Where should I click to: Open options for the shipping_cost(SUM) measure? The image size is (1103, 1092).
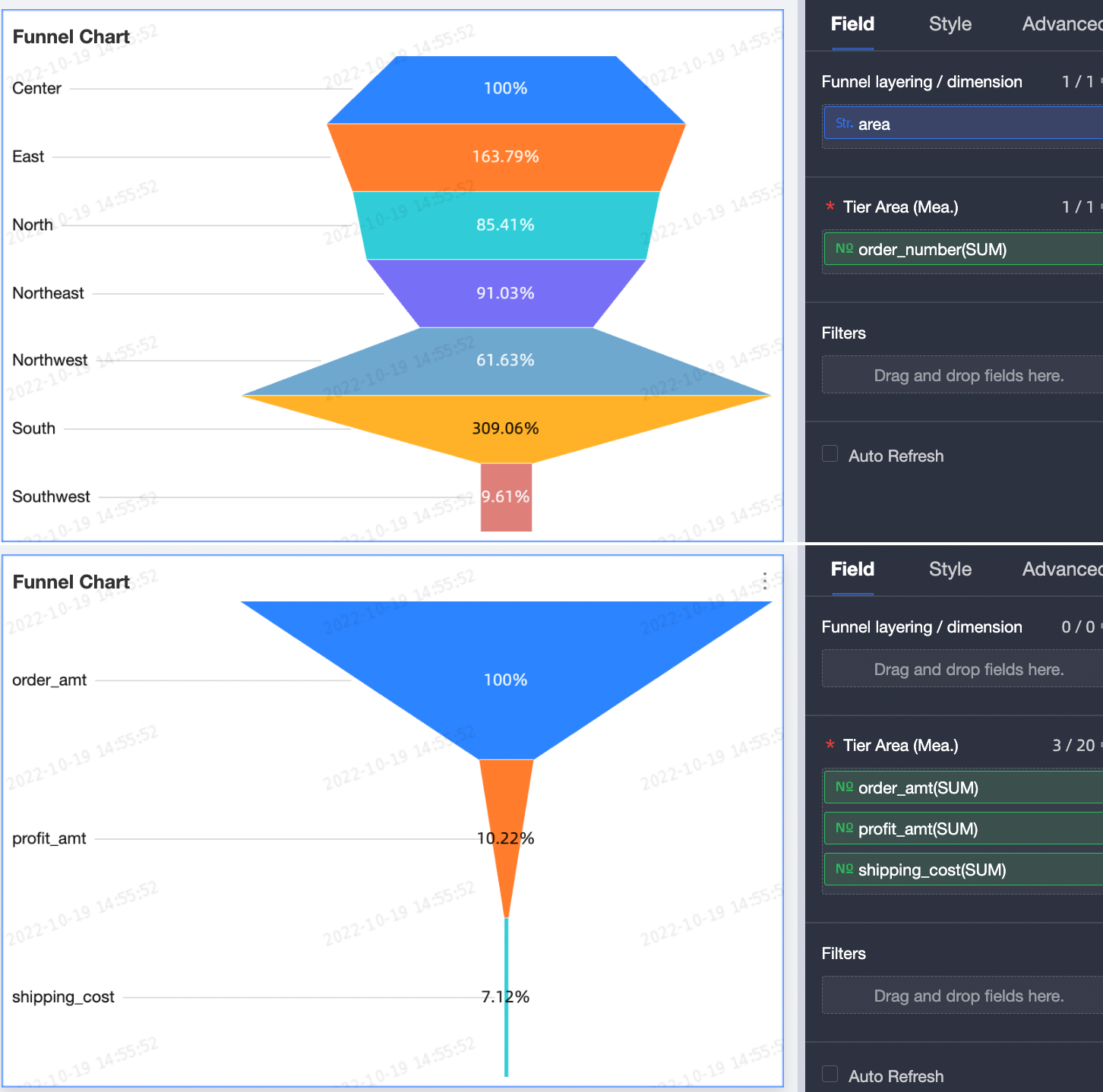tap(961, 869)
